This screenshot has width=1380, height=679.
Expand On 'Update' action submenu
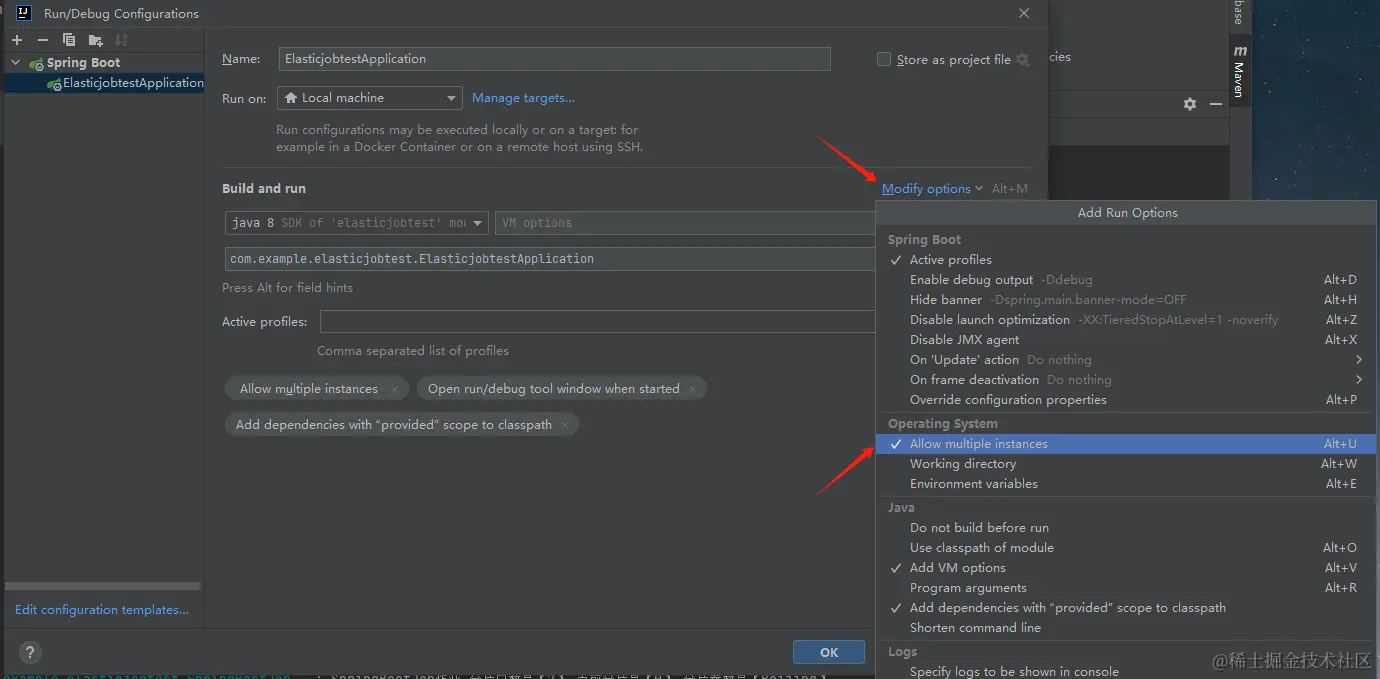click(1126, 360)
